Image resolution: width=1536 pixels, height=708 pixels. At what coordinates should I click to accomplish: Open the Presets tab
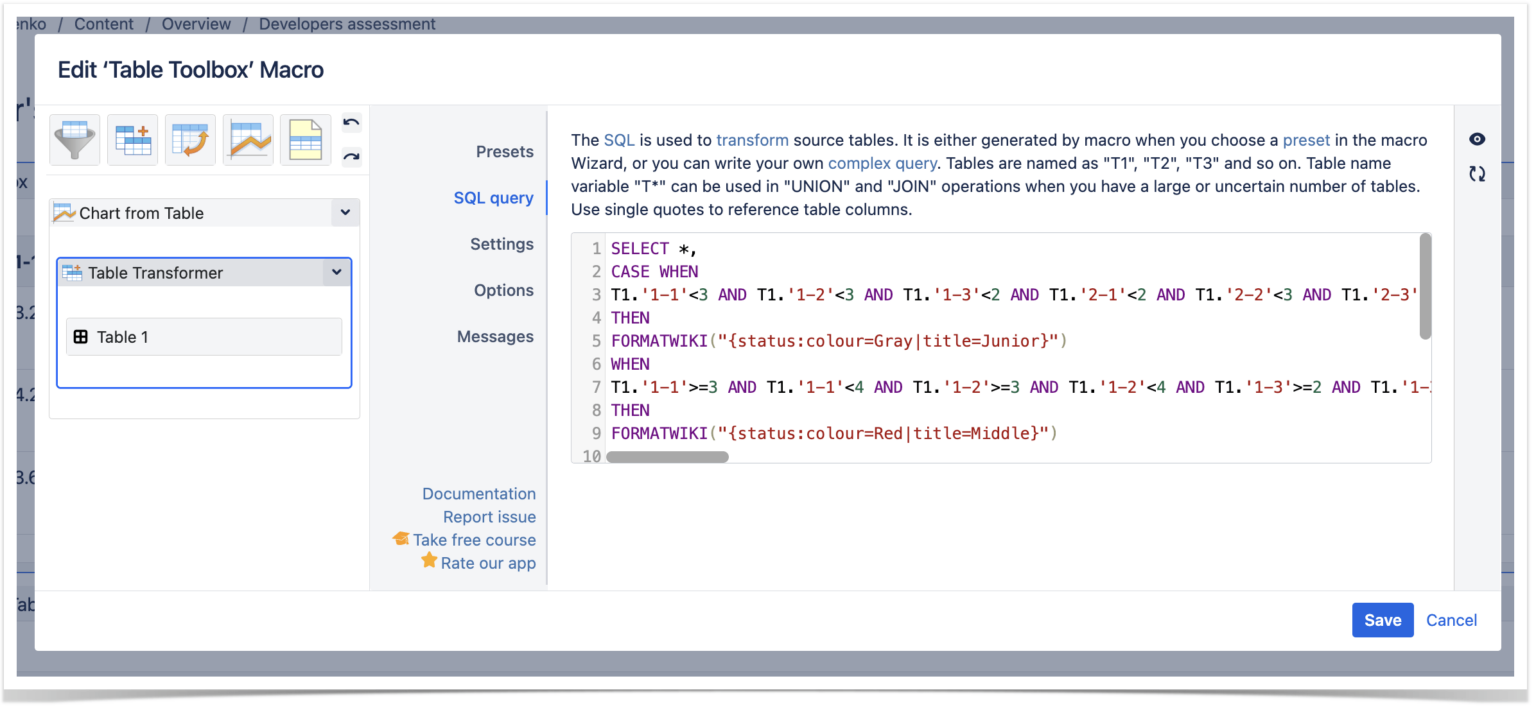pyautogui.click(x=505, y=151)
